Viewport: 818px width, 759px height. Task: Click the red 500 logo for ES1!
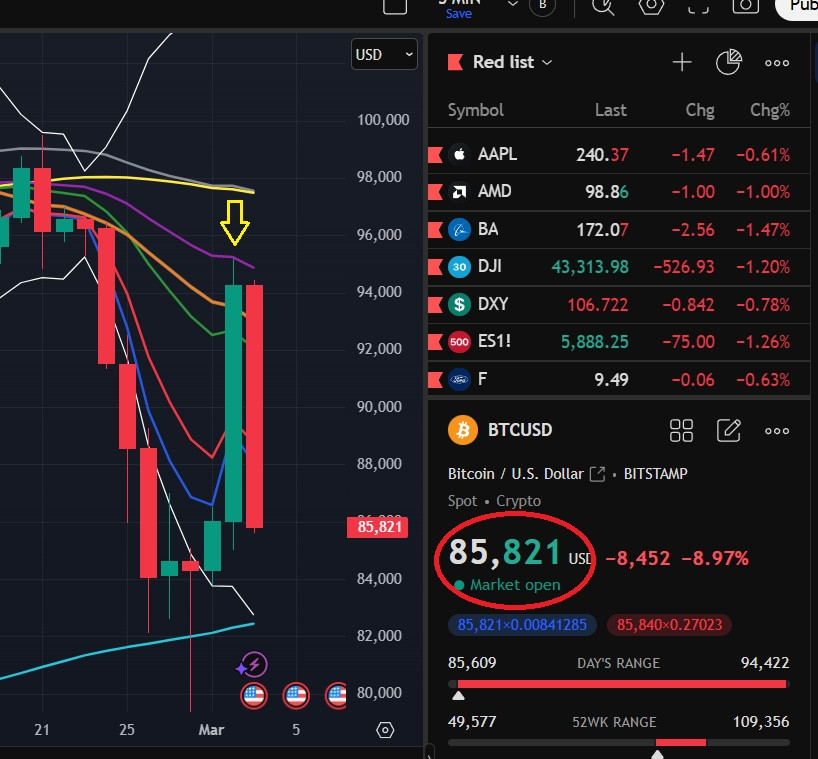point(459,342)
